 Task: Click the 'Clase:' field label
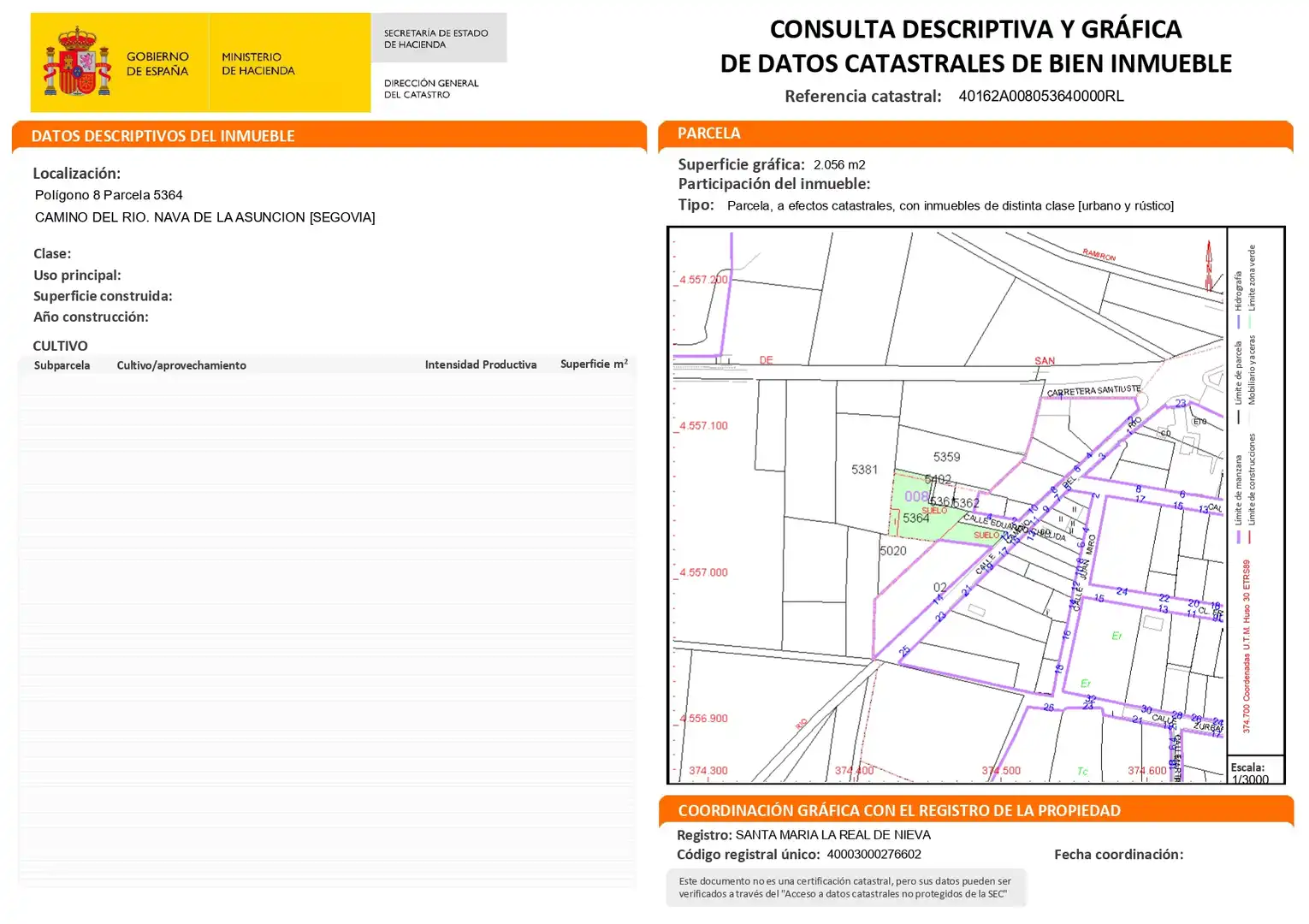click(52, 253)
